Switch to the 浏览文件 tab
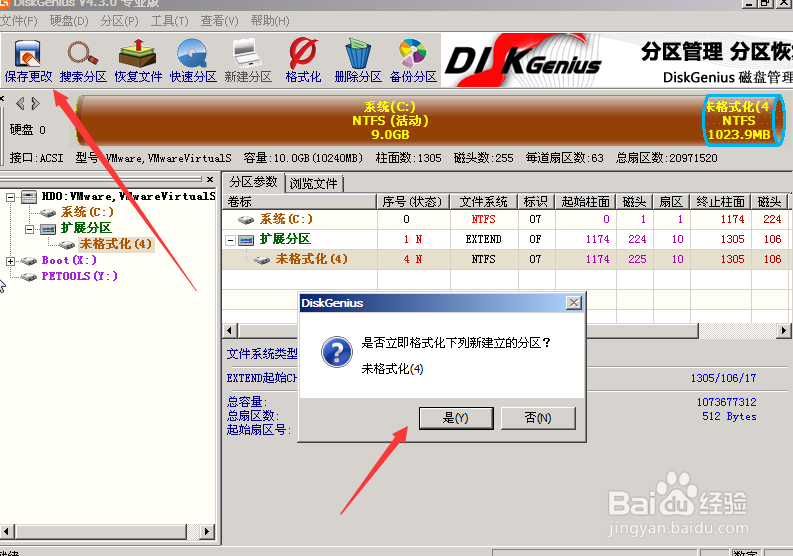The width and height of the screenshot is (793, 556). point(314,184)
